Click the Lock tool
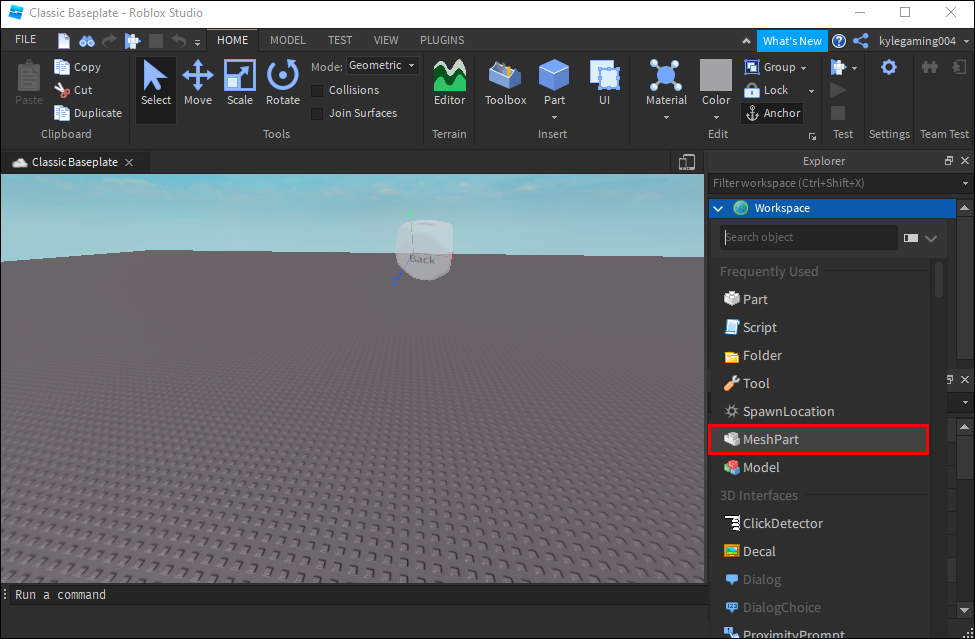Viewport: 975px width, 639px height. tap(767, 90)
